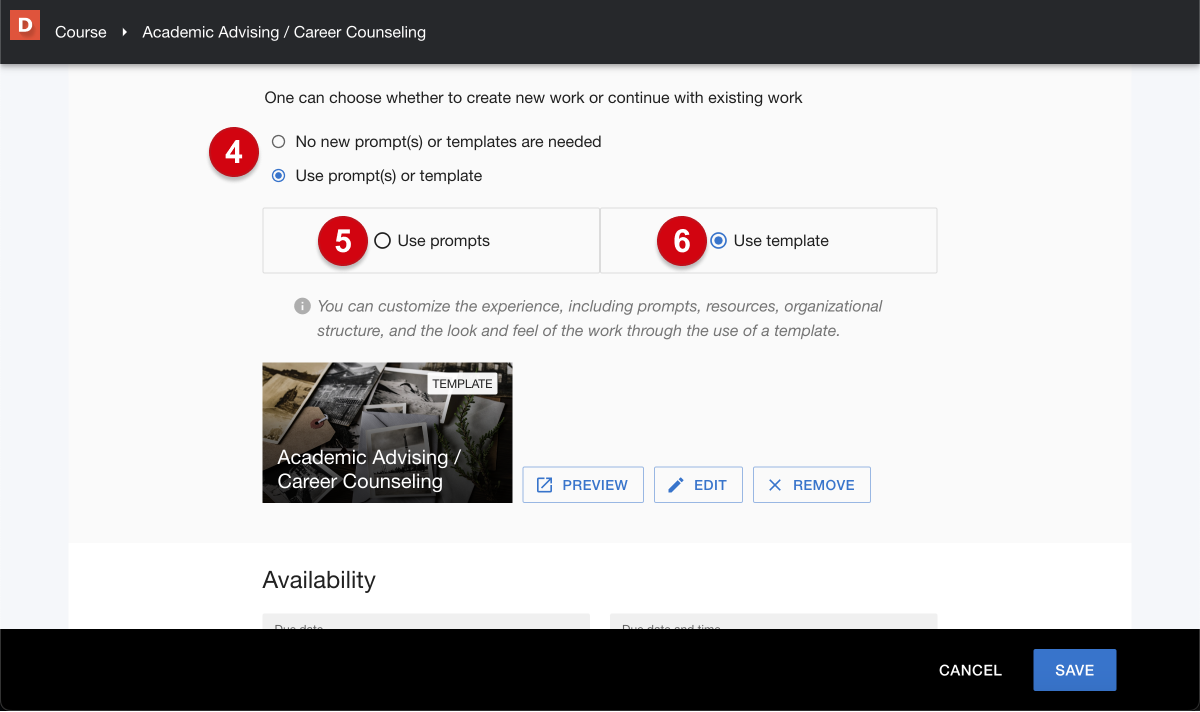The height and width of the screenshot is (712, 1200).
Task: Preview the selected template
Action: (583, 485)
